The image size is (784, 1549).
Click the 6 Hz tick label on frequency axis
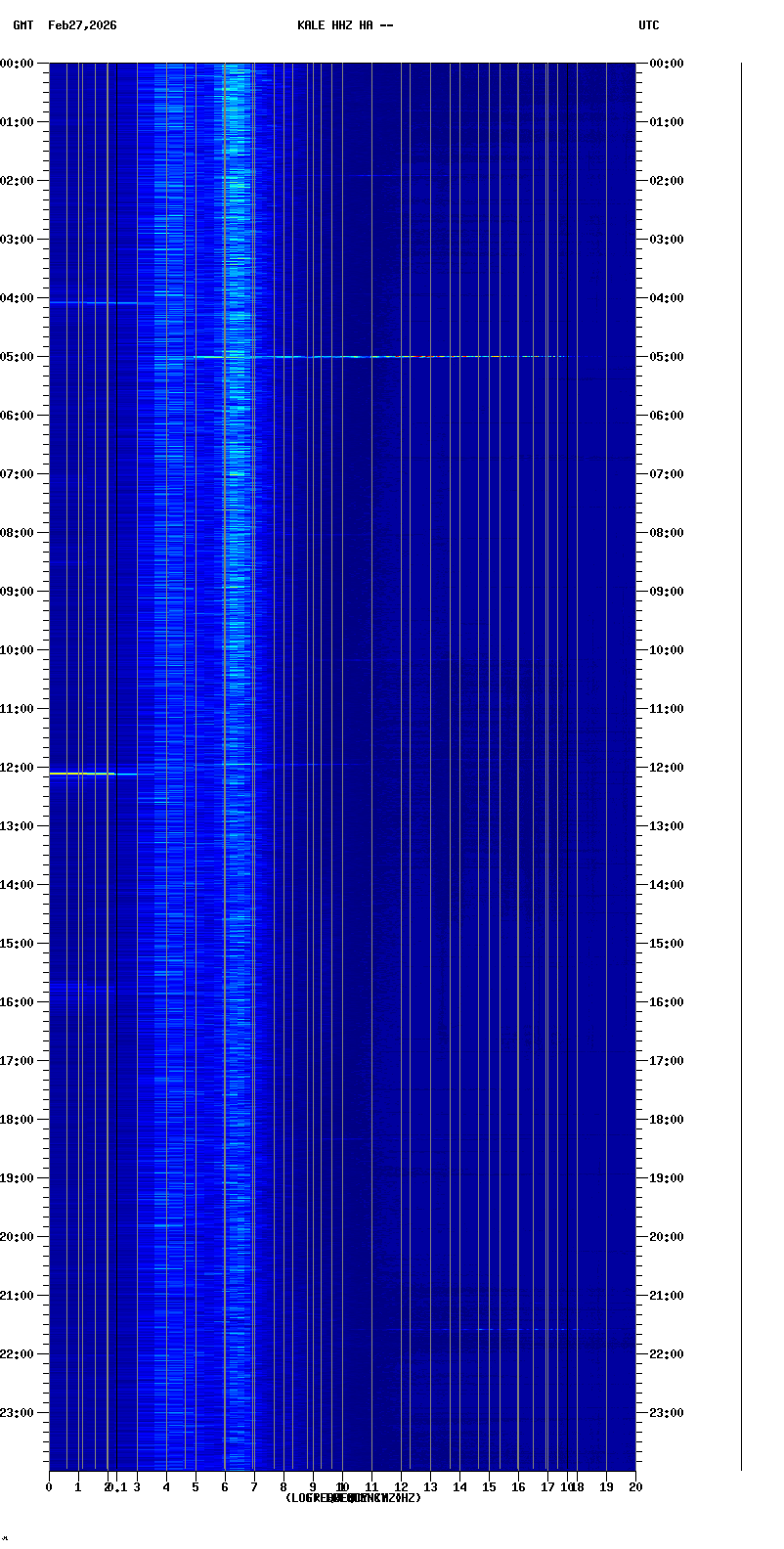225,1487
